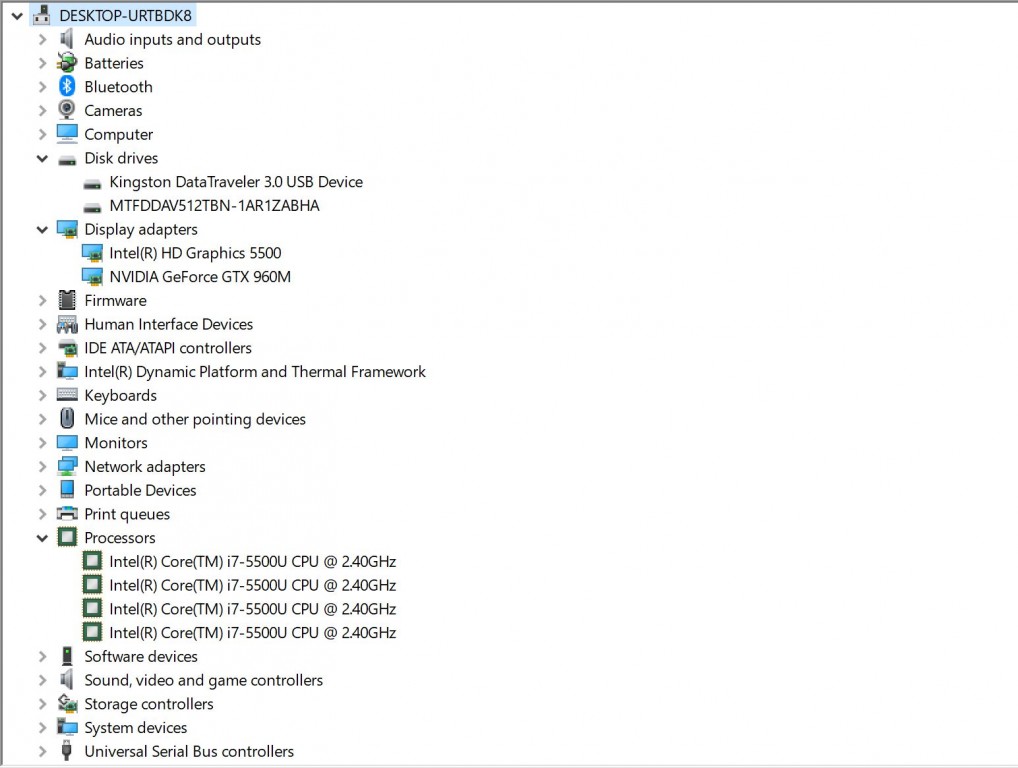Expand the Storage controllers arrow
The height and width of the screenshot is (768, 1018).
(x=42, y=704)
